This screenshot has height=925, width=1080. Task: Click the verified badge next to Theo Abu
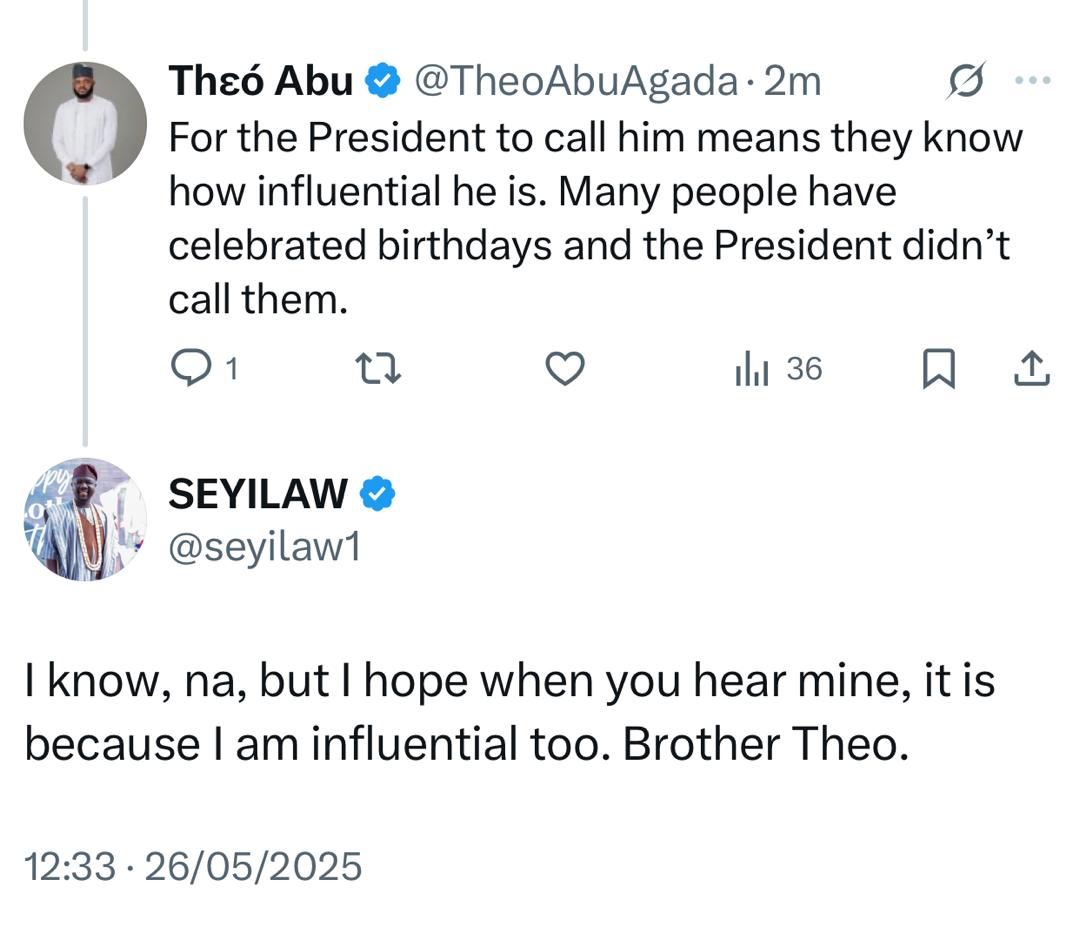coord(380,84)
